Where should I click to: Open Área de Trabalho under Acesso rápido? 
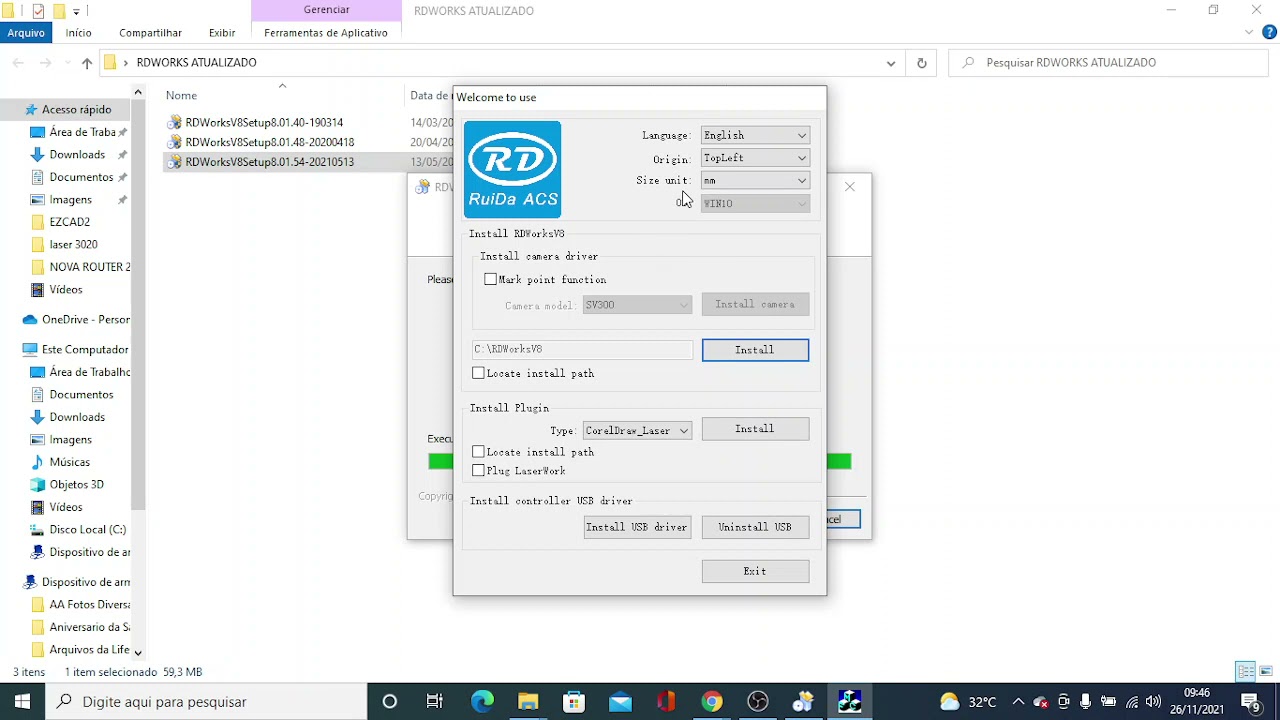pos(82,132)
